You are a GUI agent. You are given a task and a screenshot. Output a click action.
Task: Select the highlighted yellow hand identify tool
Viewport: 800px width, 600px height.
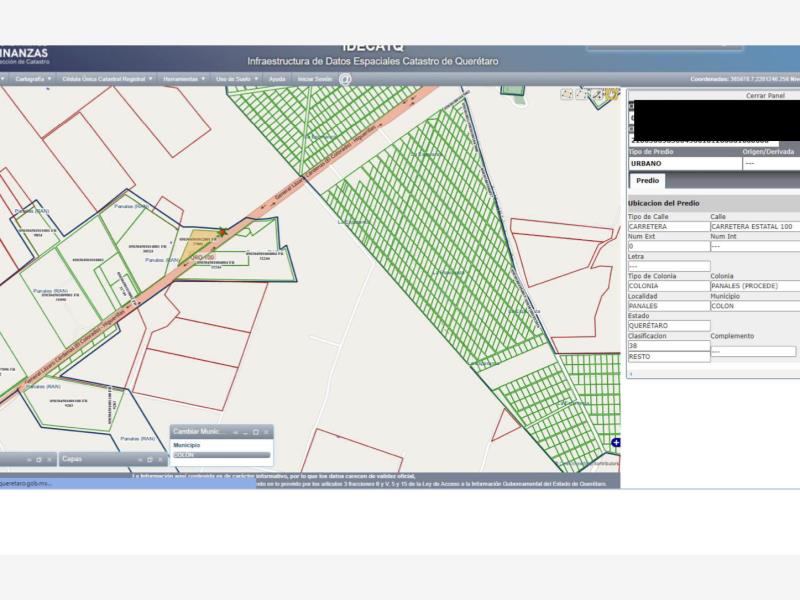point(612,94)
